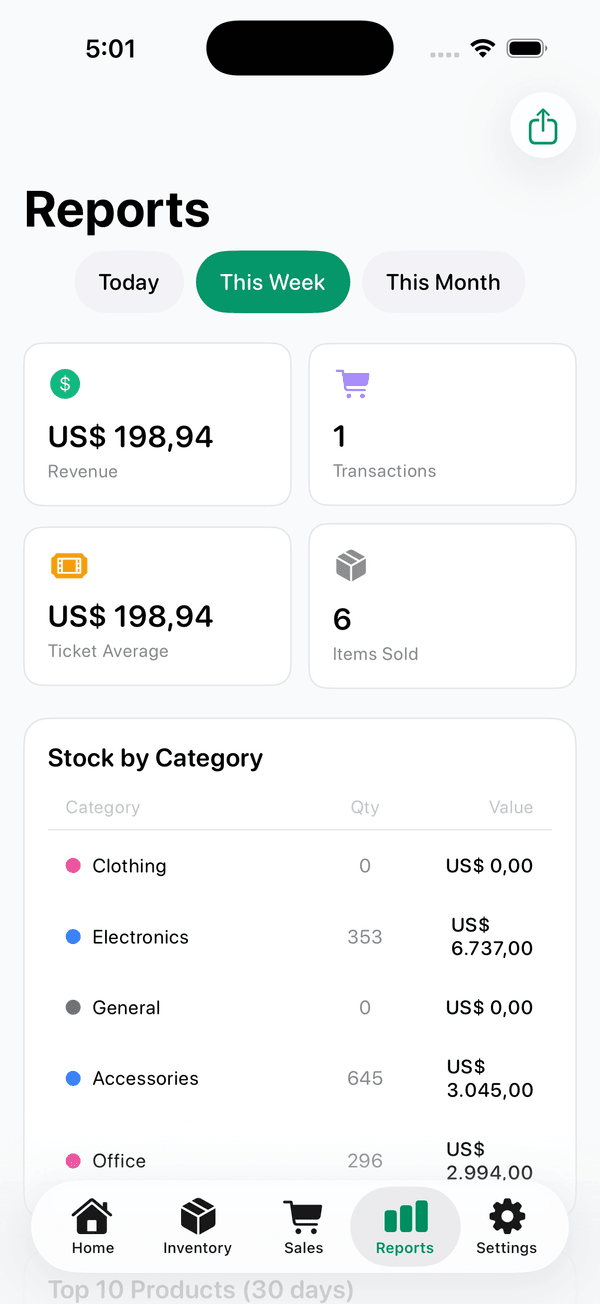Tap the share icon at the top right

[x=543, y=125]
